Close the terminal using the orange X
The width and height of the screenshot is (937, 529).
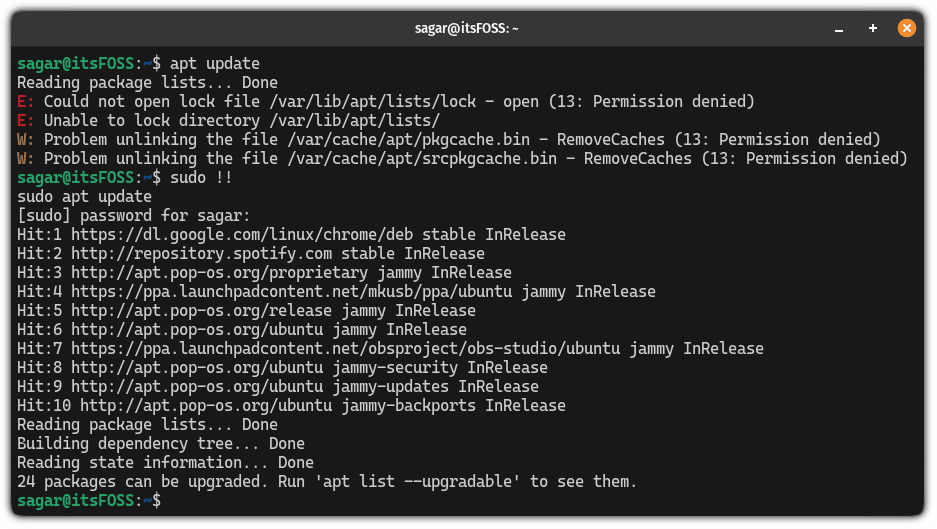click(x=906, y=28)
